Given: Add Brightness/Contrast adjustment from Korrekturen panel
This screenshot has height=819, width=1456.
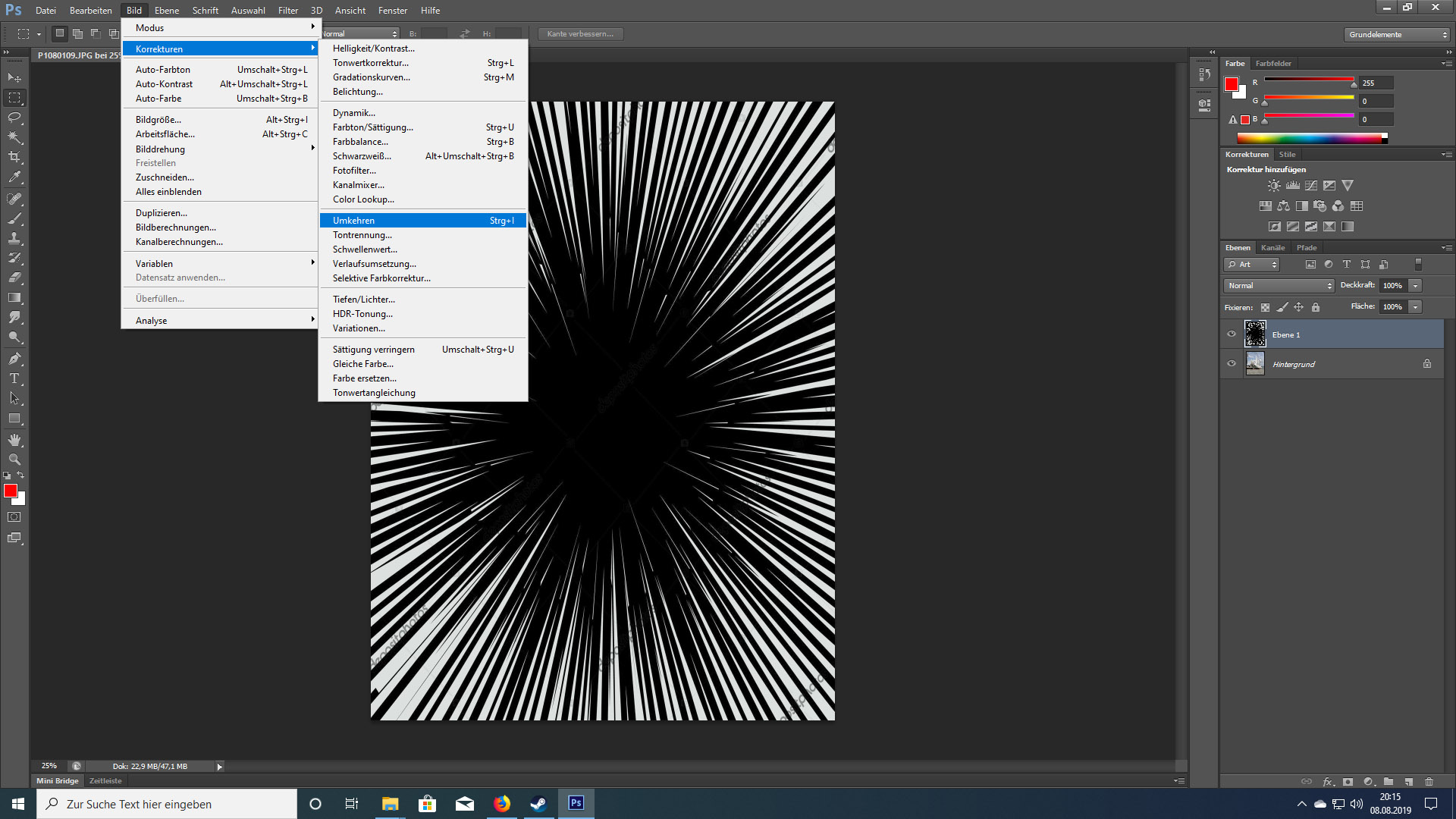Looking at the screenshot, I should pyautogui.click(x=1274, y=185).
